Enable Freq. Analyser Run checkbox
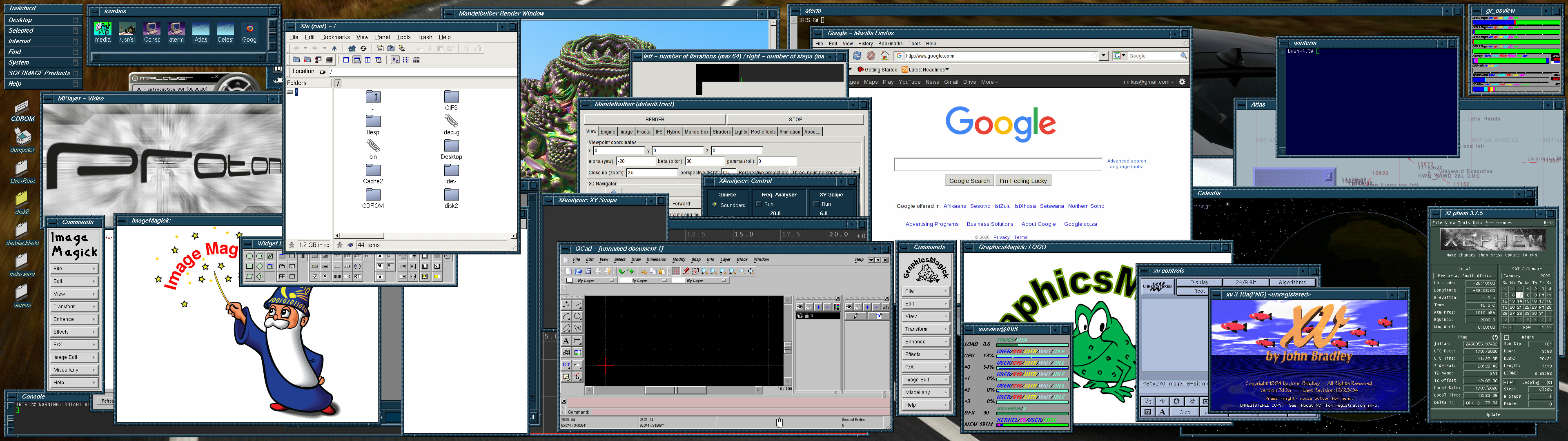The image size is (1568, 441). tap(758, 204)
